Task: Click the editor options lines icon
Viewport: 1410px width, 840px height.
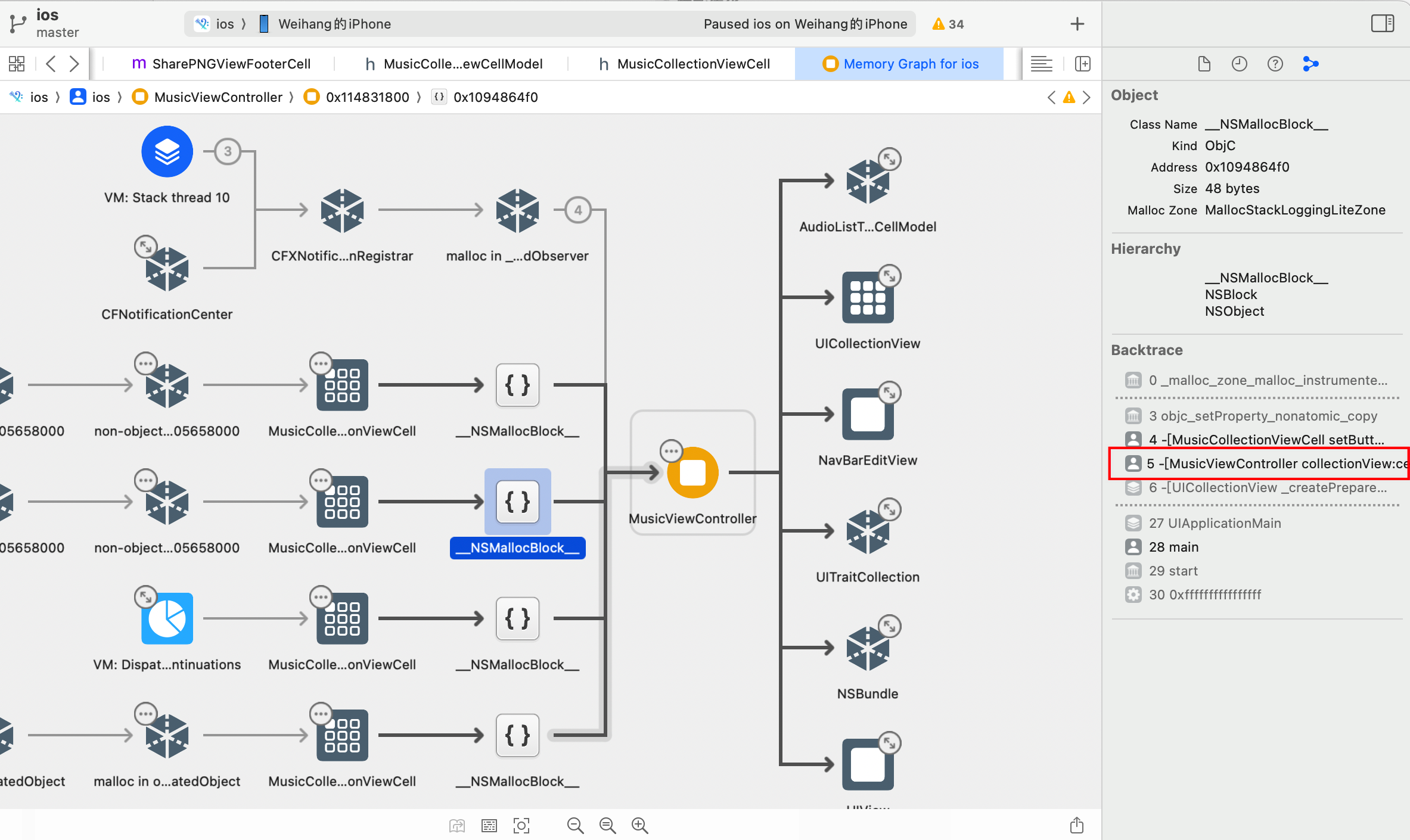Action: click(1042, 64)
